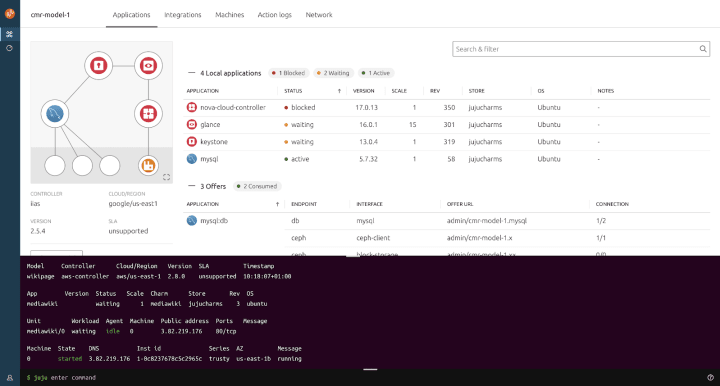The width and height of the screenshot is (720, 386).
Task: Open the user account icon at bottom left
Action: [x=10, y=378]
